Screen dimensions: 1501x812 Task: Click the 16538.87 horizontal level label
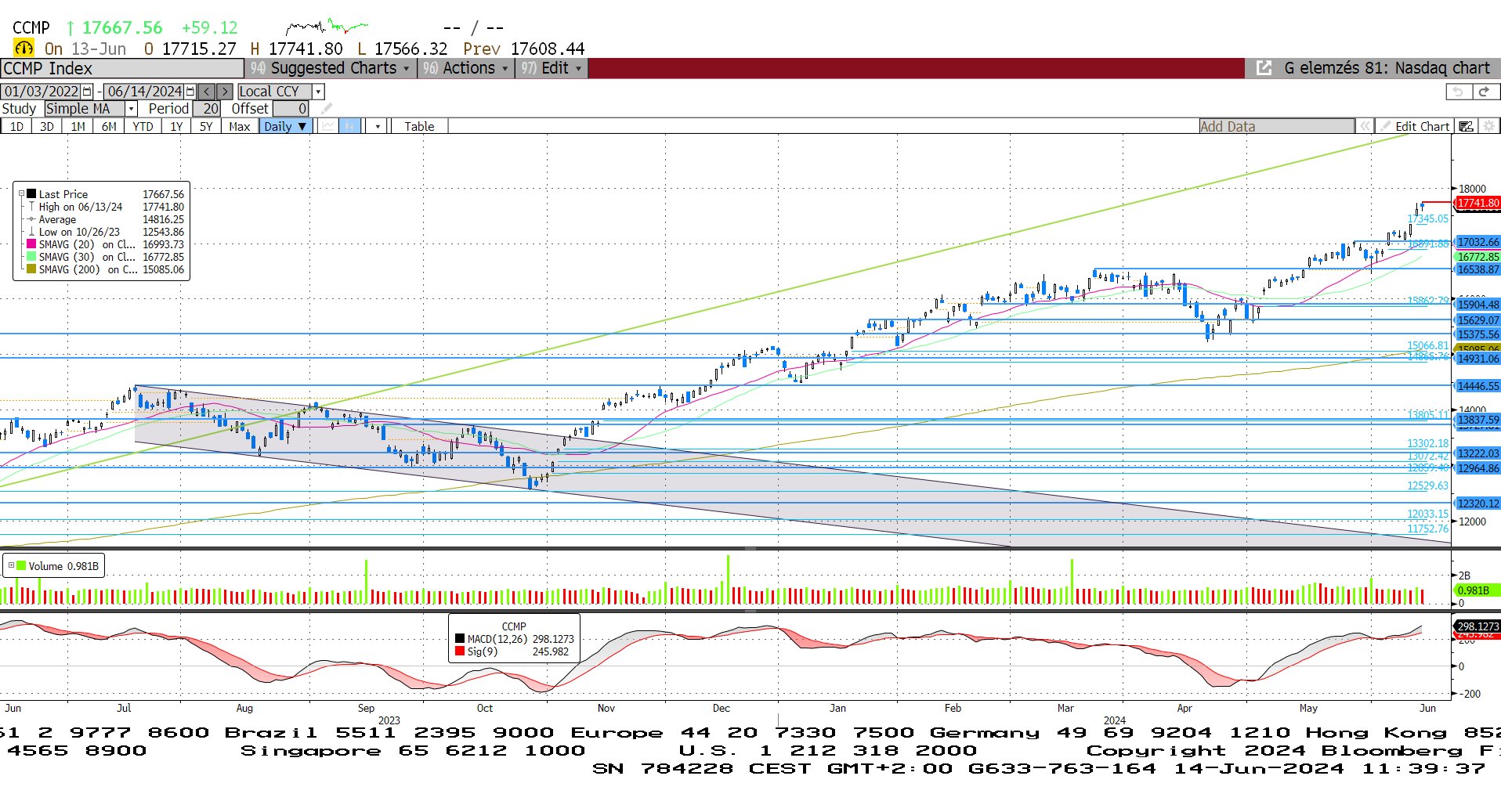tap(1477, 269)
